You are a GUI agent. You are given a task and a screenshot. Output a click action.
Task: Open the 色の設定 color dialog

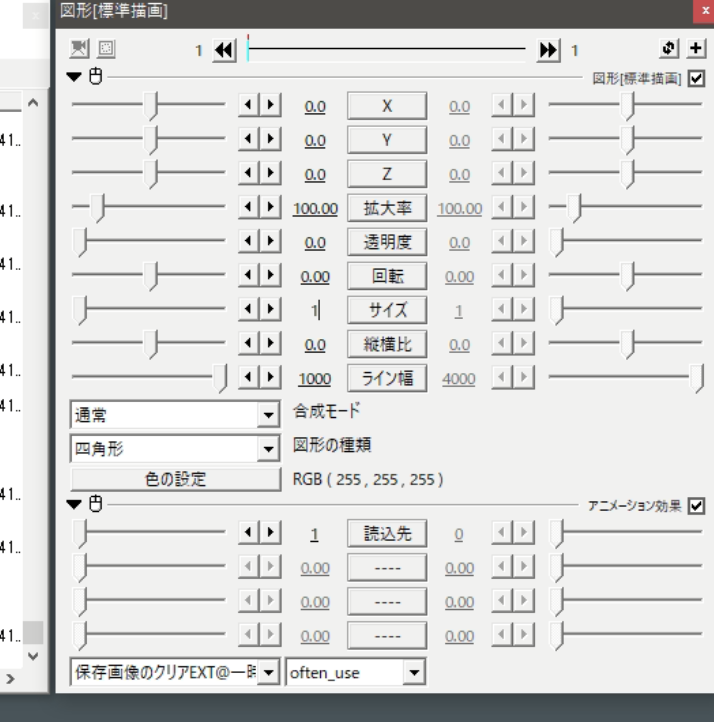pos(175,479)
